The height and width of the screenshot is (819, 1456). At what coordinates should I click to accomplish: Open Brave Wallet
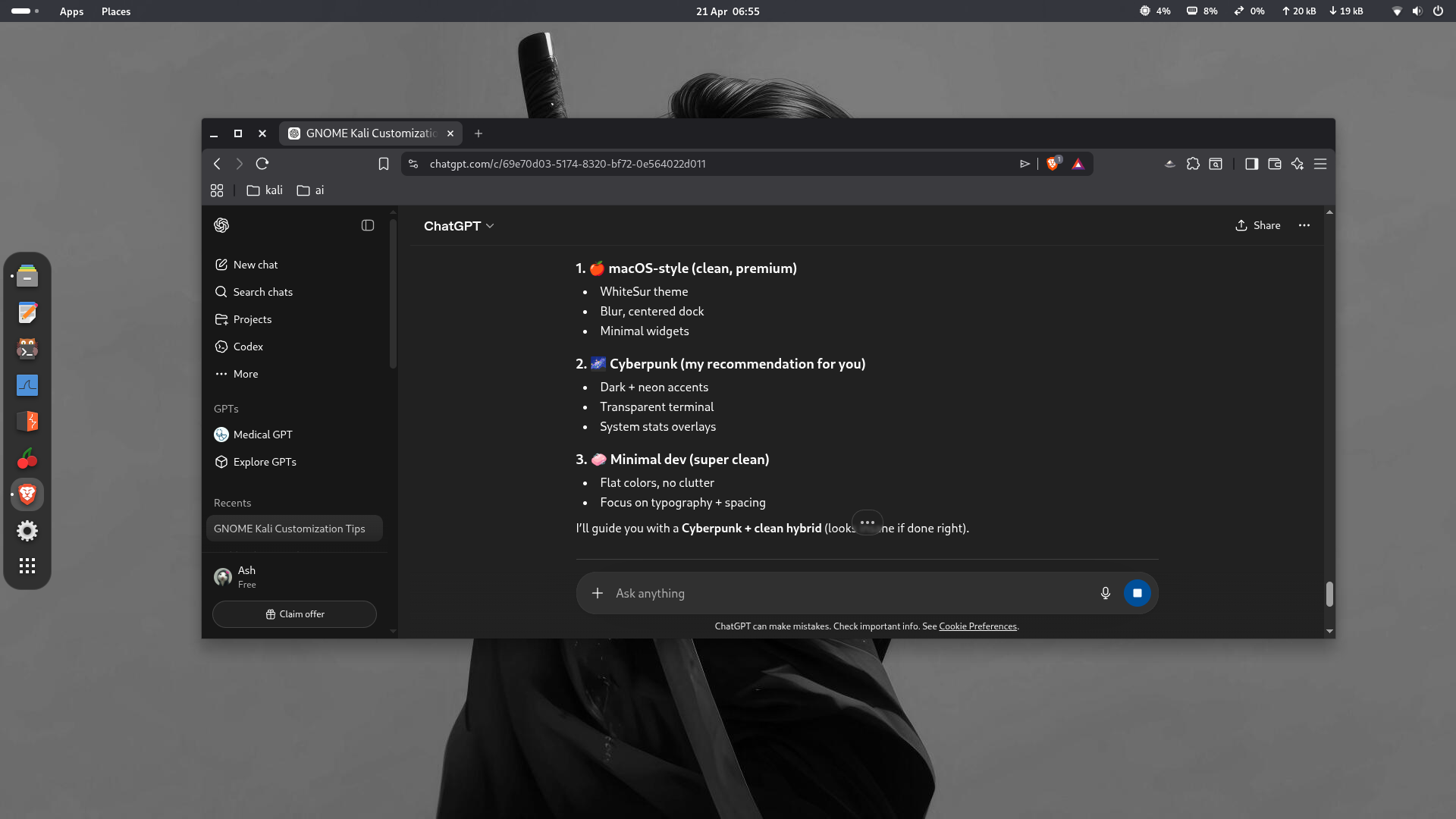pos(1275,164)
